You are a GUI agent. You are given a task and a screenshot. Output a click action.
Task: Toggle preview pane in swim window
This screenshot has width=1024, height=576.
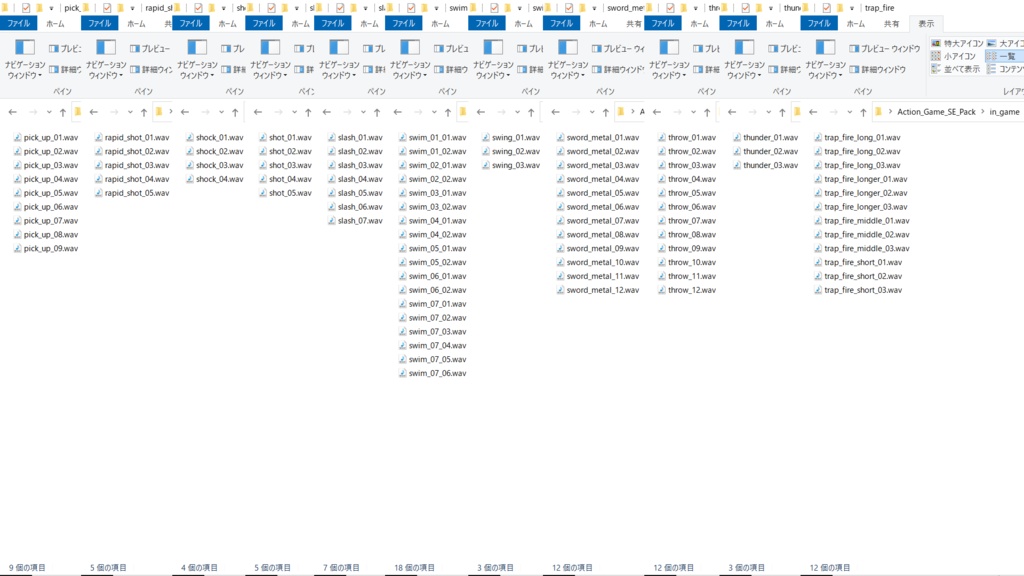(x=451, y=48)
